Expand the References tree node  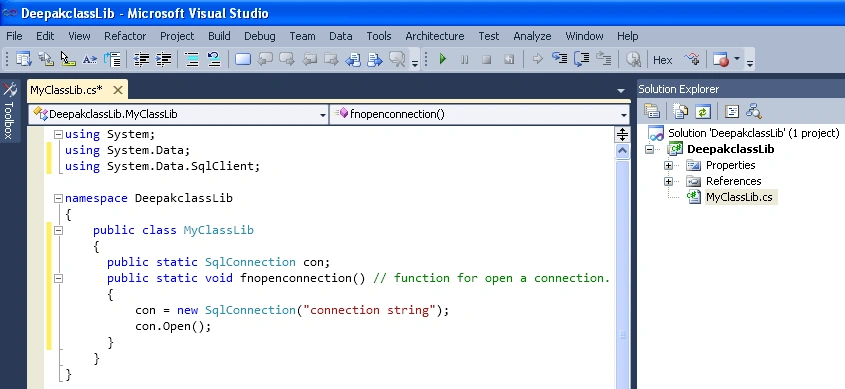point(668,182)
